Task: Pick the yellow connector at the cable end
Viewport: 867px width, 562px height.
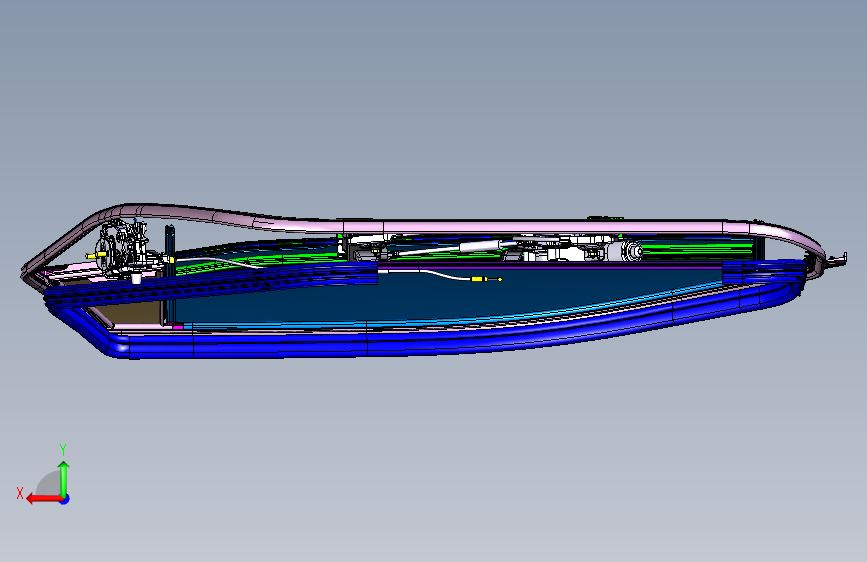Action: [478, 279]
